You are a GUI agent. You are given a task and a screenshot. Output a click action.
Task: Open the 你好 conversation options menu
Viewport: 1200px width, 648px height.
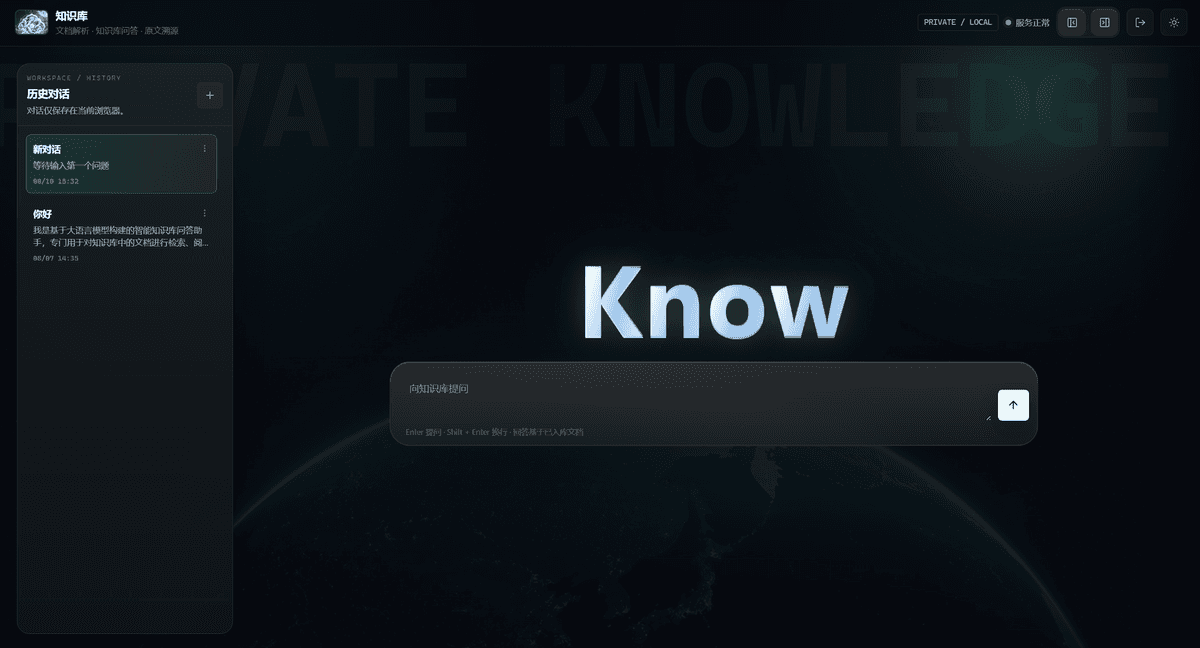click(x=205, y=213)
